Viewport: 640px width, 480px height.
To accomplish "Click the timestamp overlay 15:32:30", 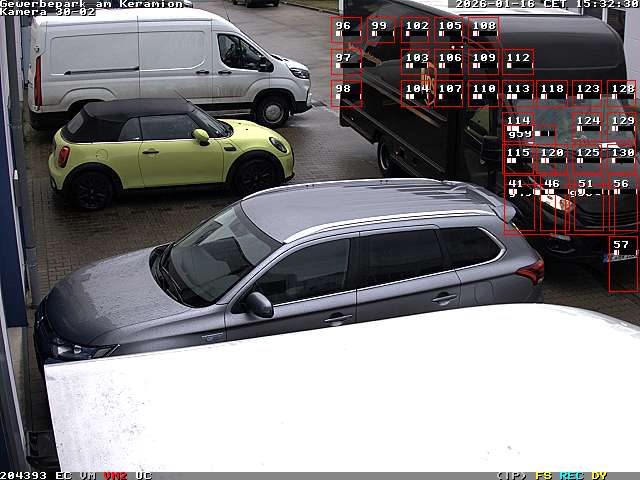I will [604, 4].
